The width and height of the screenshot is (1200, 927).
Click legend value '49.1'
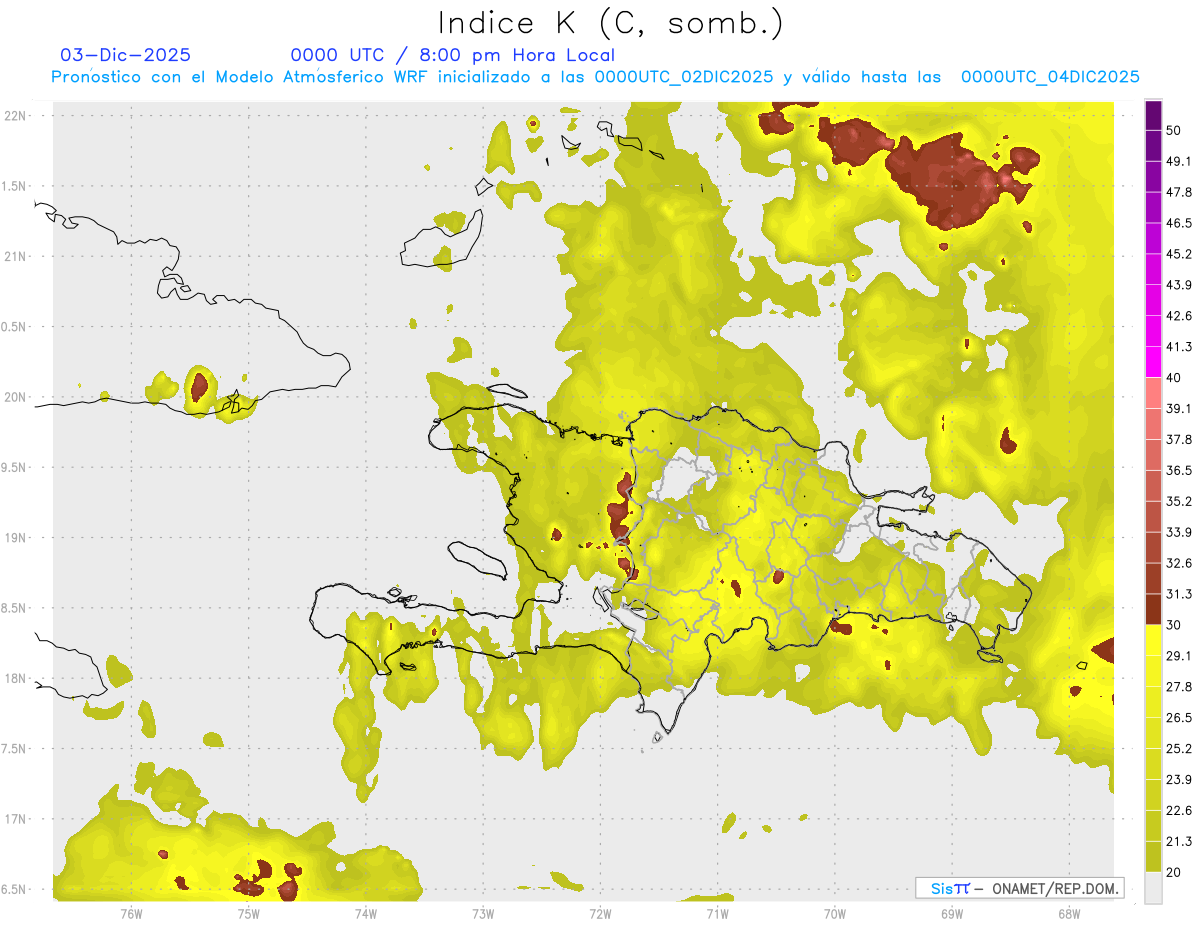[1178, 161]
